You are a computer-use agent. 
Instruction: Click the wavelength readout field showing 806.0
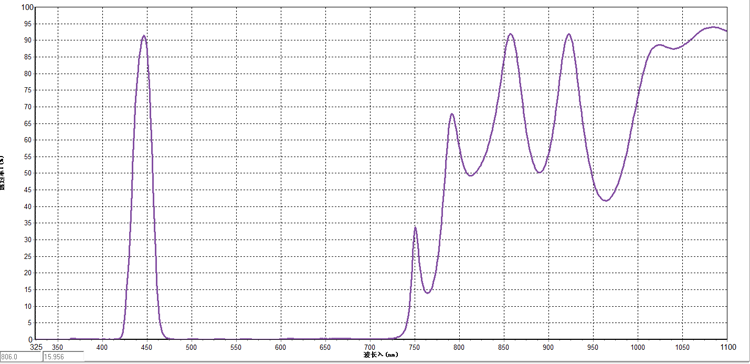coord(21,357)
